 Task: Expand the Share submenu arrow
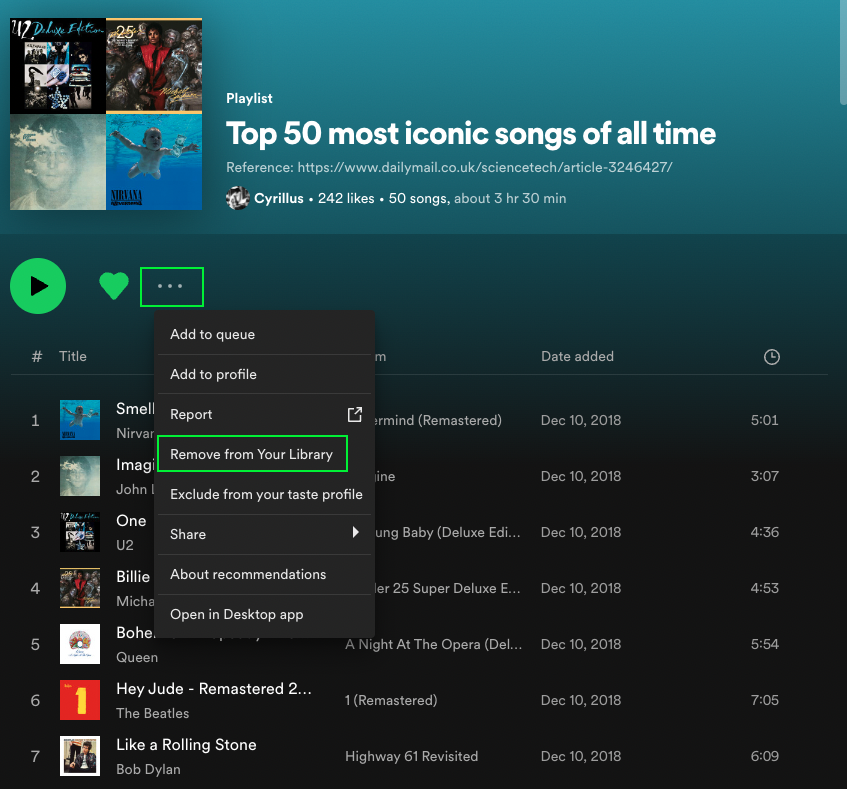point(355,534)
